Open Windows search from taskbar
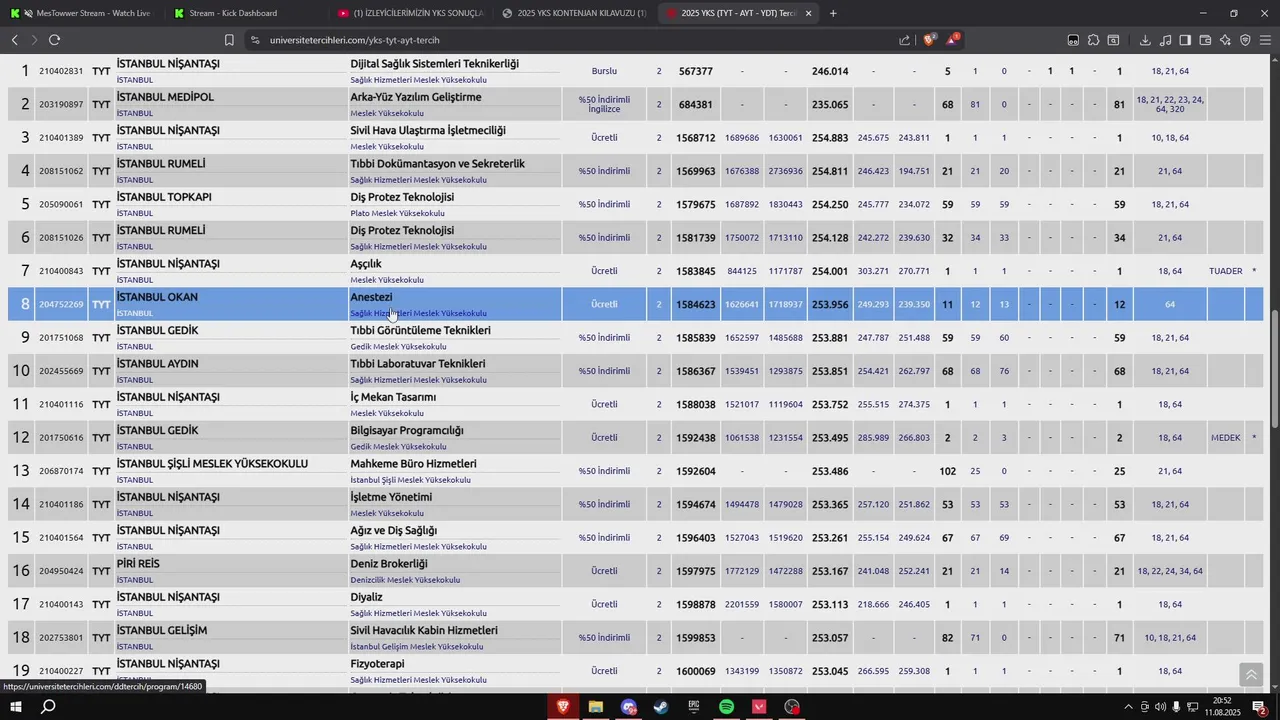The height and width of the screenshot is (720, 1280). click(x=48, y=707)
